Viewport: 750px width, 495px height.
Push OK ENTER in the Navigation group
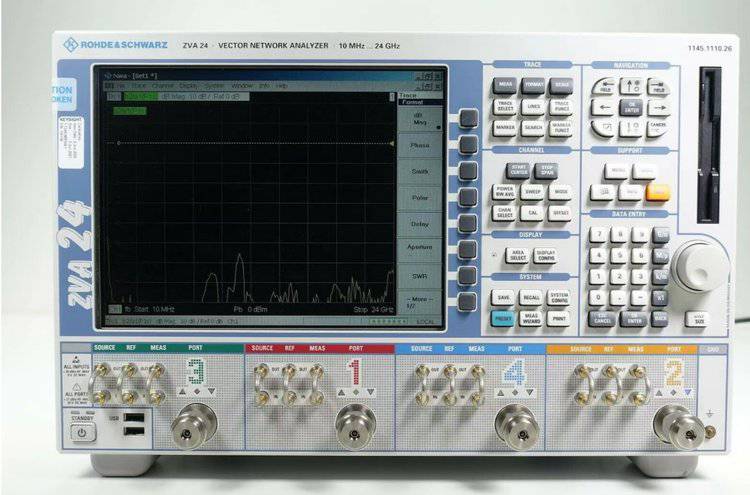coord(632,108)
